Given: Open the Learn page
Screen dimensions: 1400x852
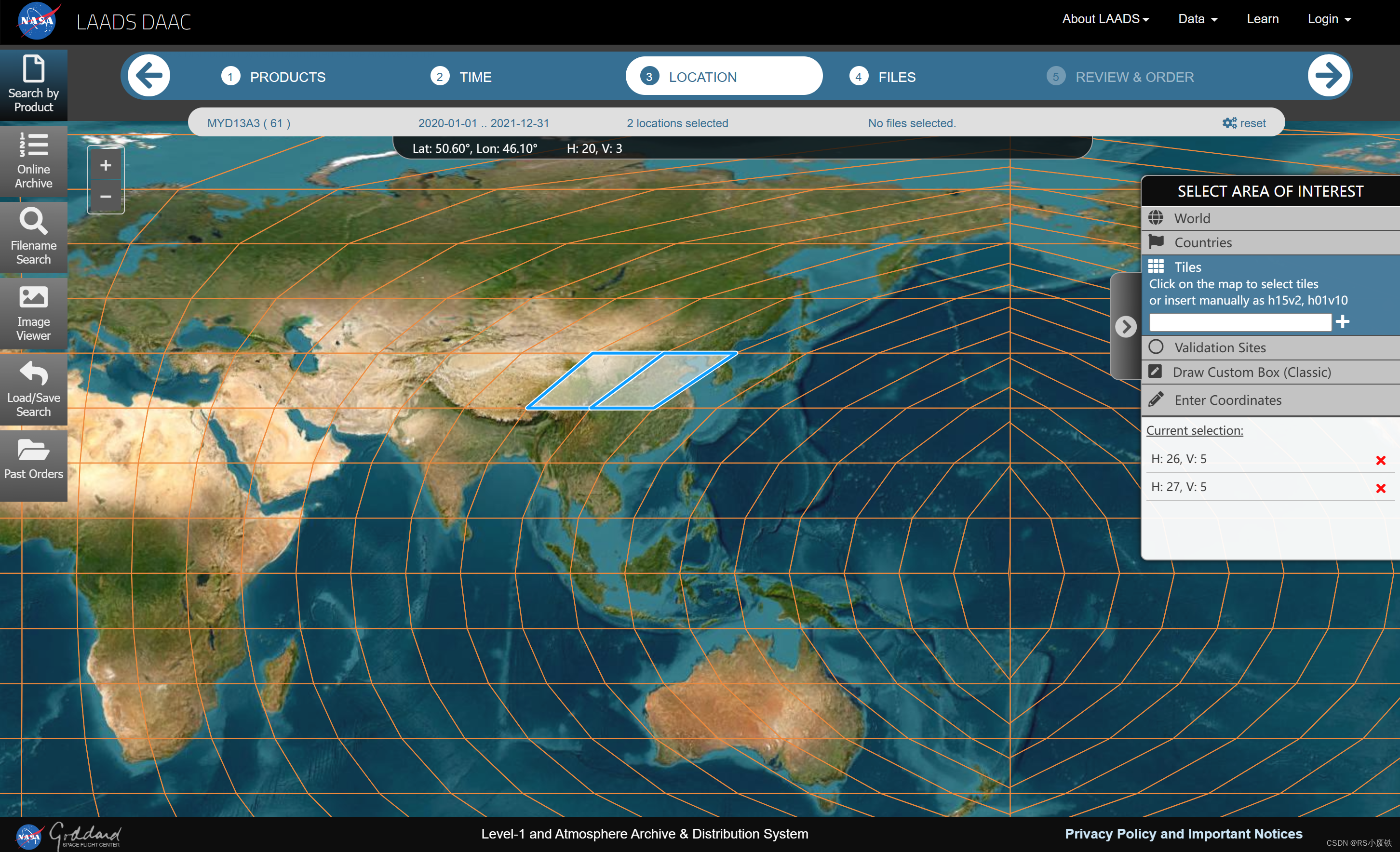Looking at the screenshot, I should tap(1263, 19).
